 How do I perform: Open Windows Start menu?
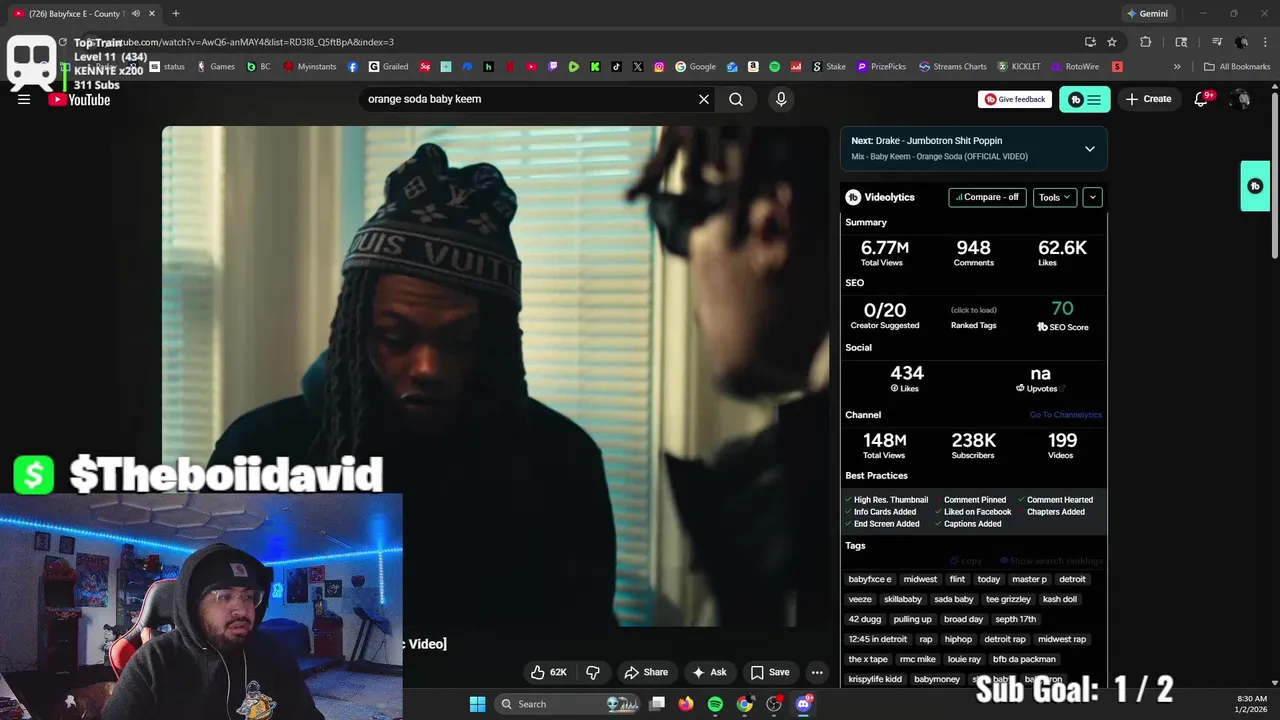477,704
